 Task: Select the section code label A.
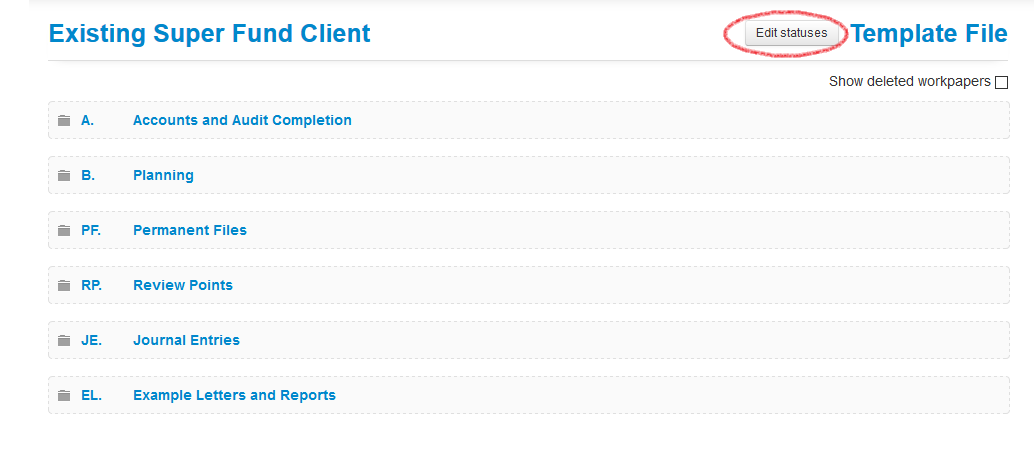point(88,120)
